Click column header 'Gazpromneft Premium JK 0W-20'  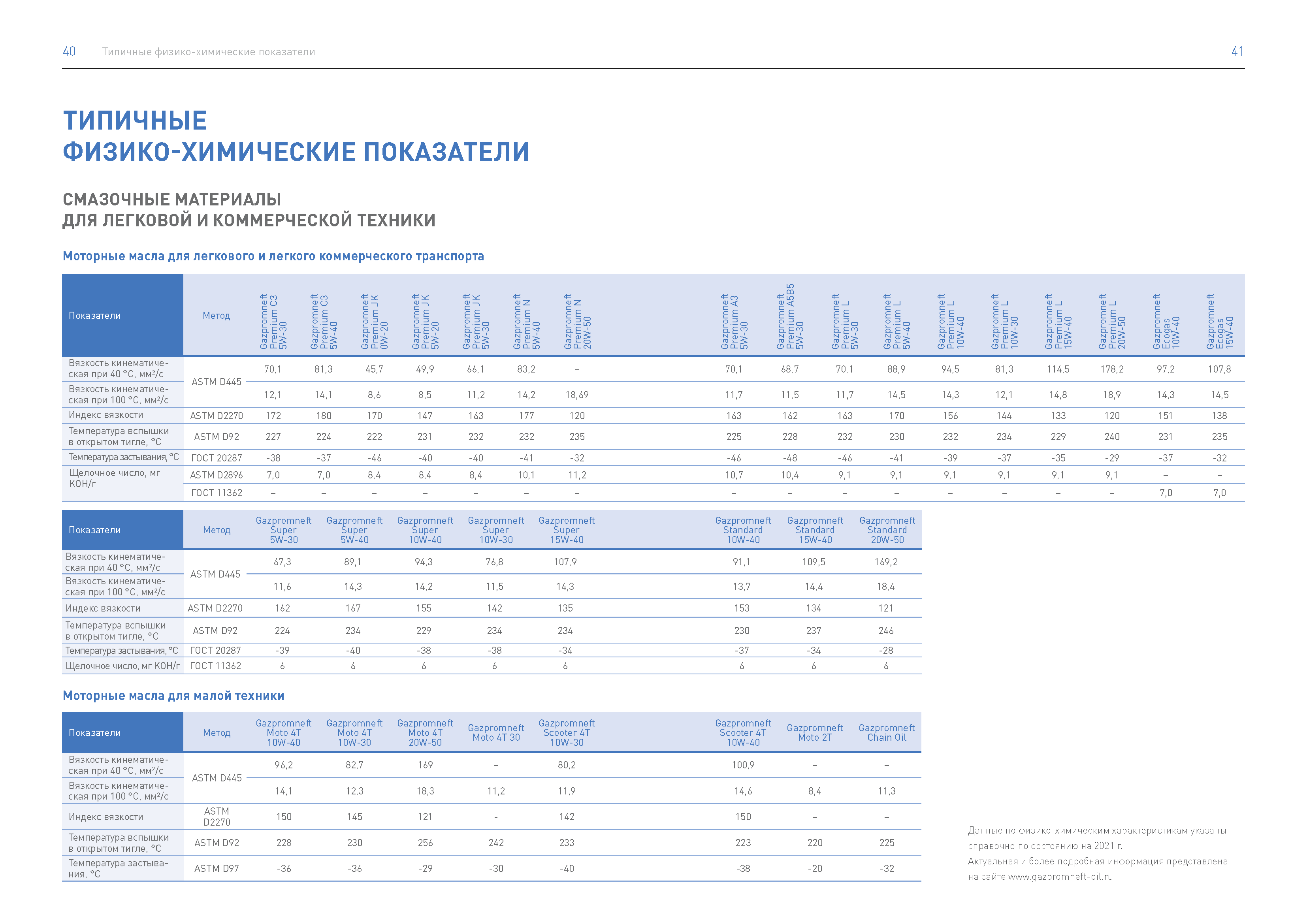point(374,321)
